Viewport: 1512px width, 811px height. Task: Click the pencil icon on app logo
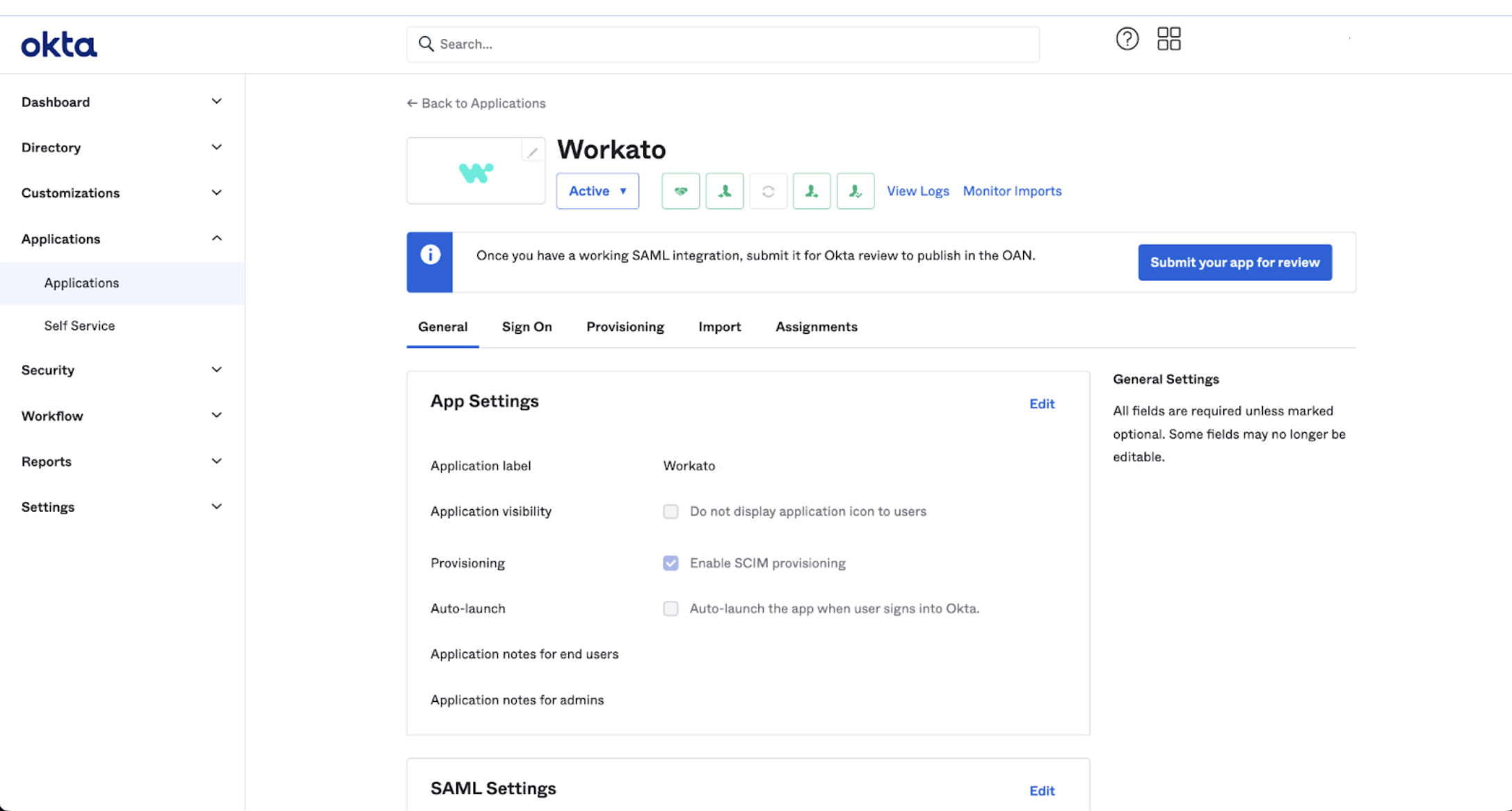tap(532, 152)
